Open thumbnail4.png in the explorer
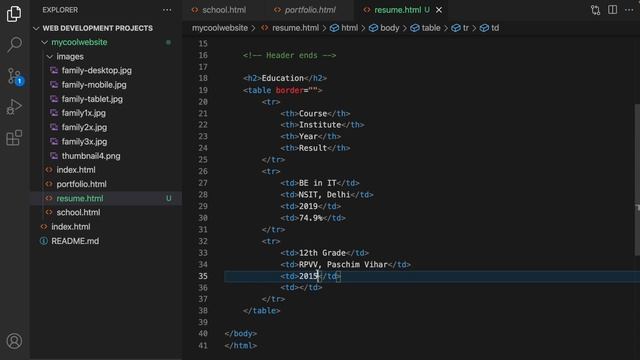The width and height of the screenshot is (640, 360). 91,156
